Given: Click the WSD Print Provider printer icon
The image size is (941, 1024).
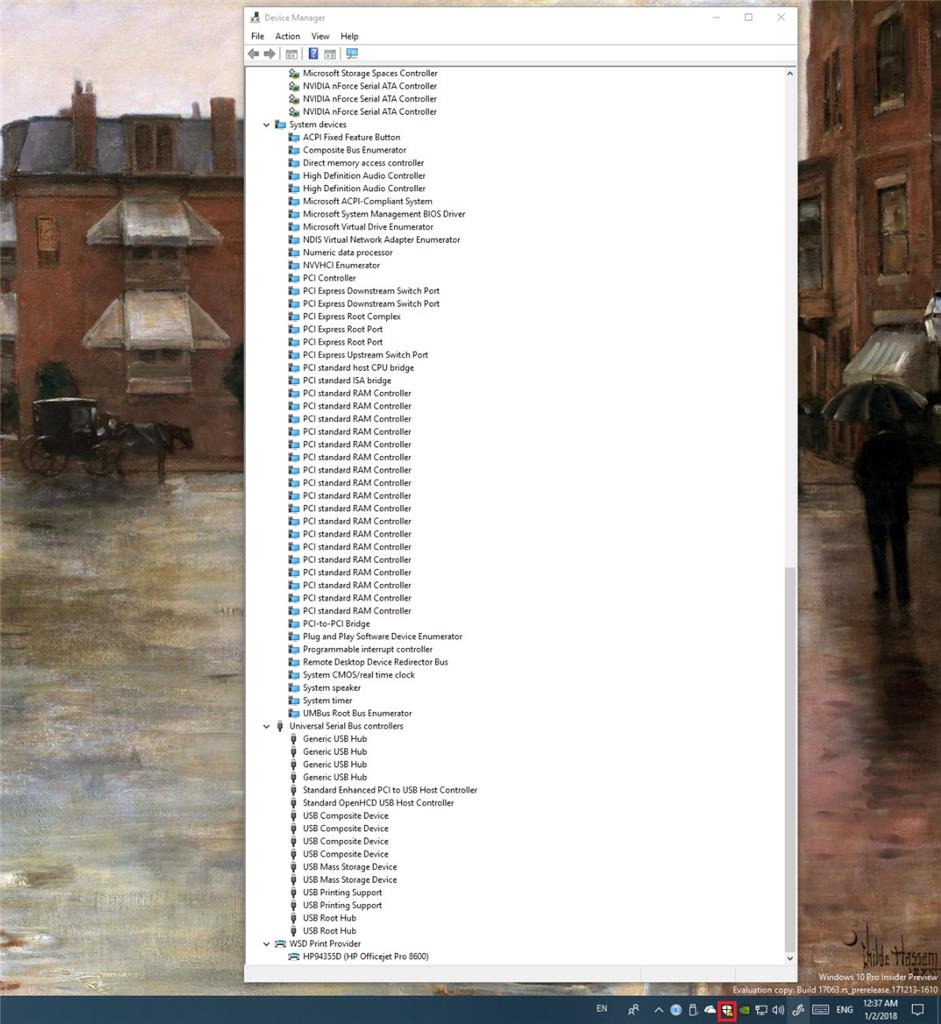Looking at the screenshot, I should 280,944.
